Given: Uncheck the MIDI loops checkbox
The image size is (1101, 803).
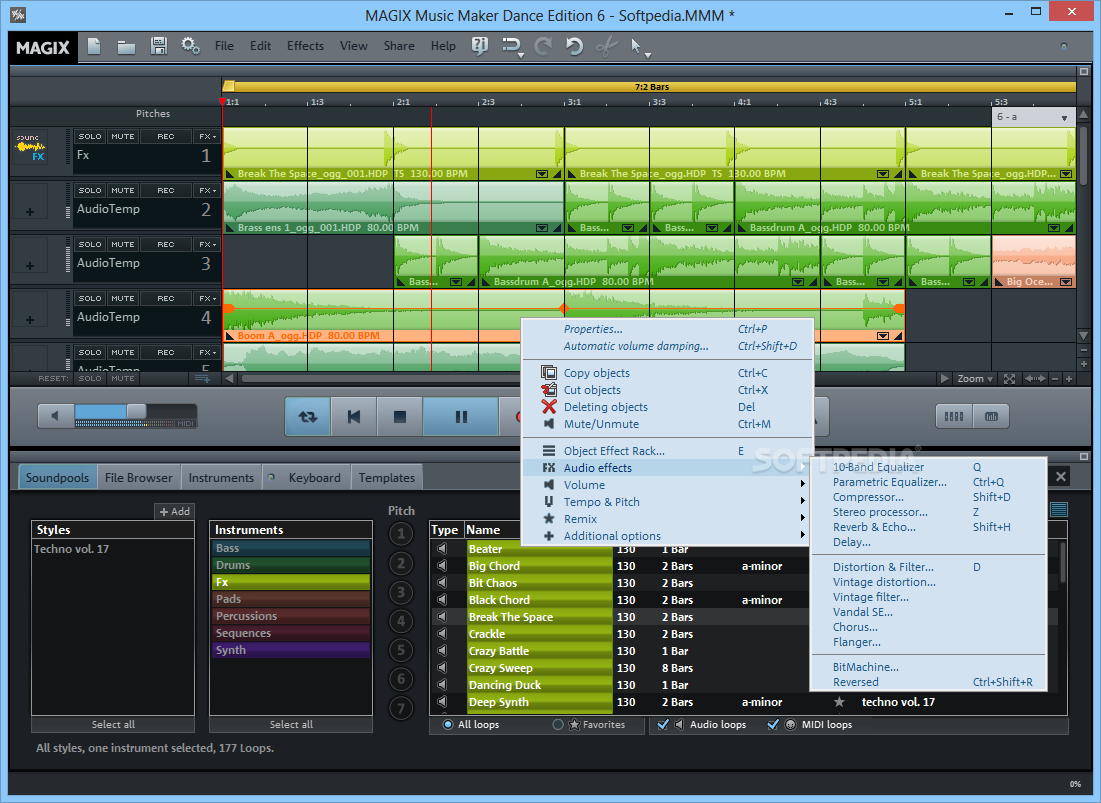Looking at the screenshot, I should [773, 724].
